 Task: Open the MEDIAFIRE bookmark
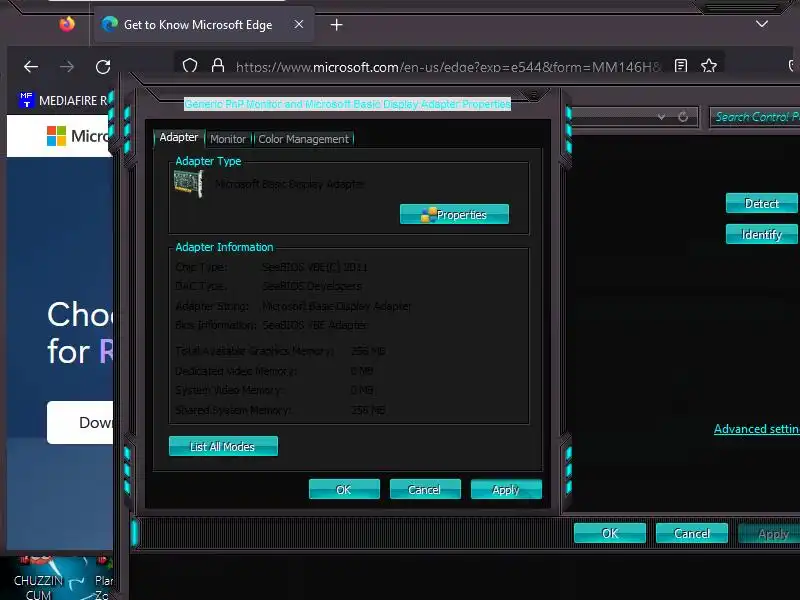click(63, 101)
